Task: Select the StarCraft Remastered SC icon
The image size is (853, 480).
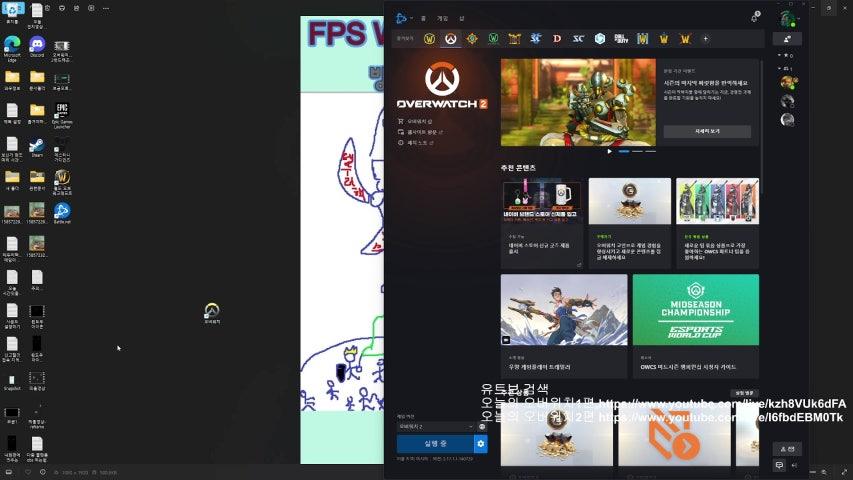Action: coord(578,39)
